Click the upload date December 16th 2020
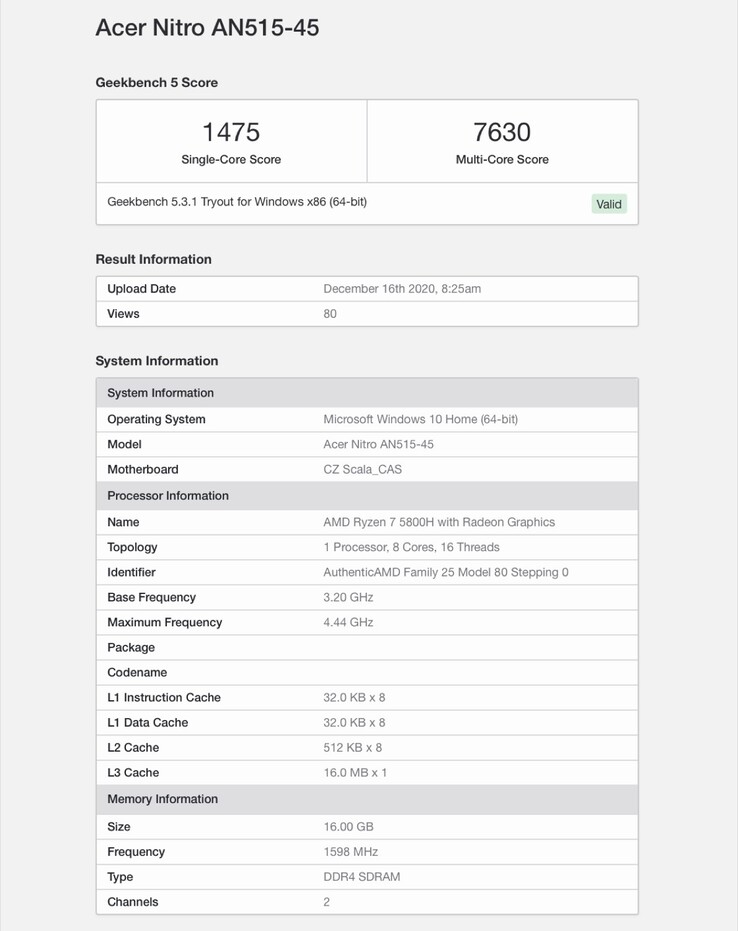 pos(402,289)
